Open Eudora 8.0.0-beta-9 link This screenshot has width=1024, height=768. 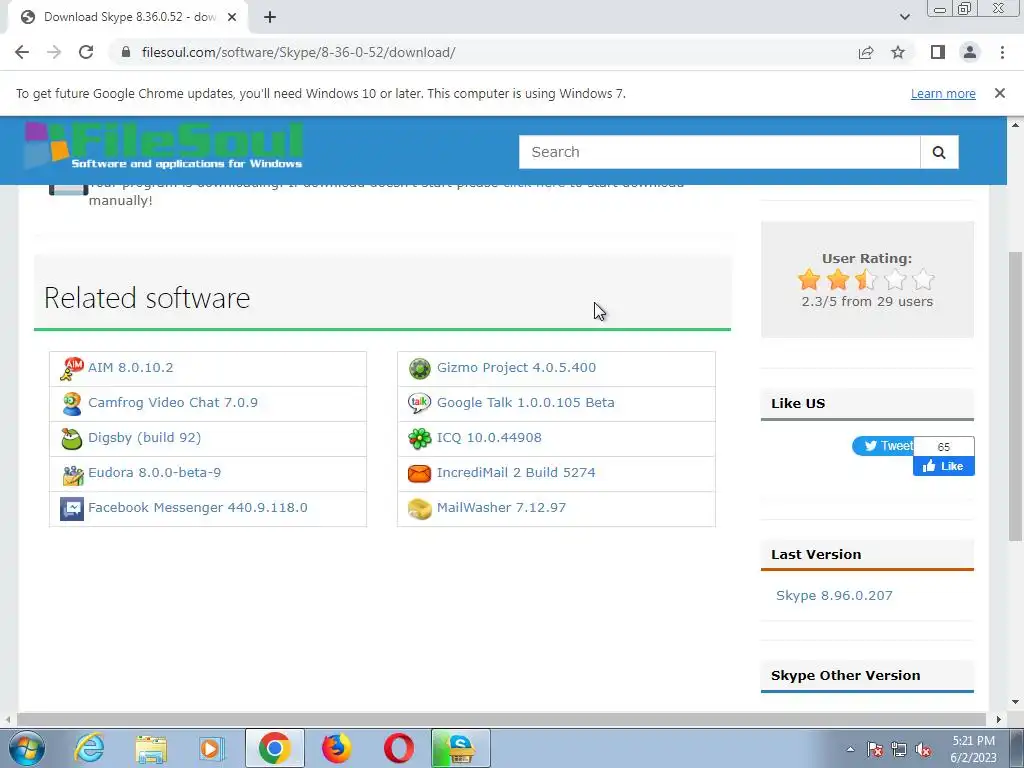[x=155, y=473]
